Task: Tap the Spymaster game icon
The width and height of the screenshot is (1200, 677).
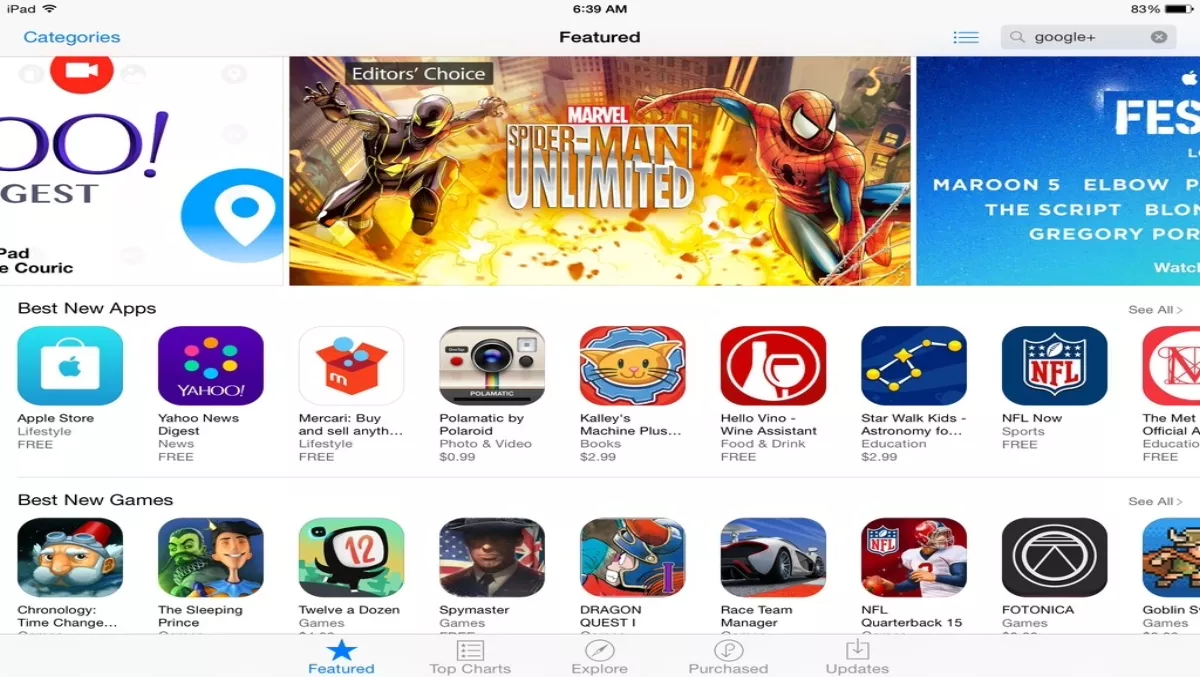Action: [x=492, y=557]
